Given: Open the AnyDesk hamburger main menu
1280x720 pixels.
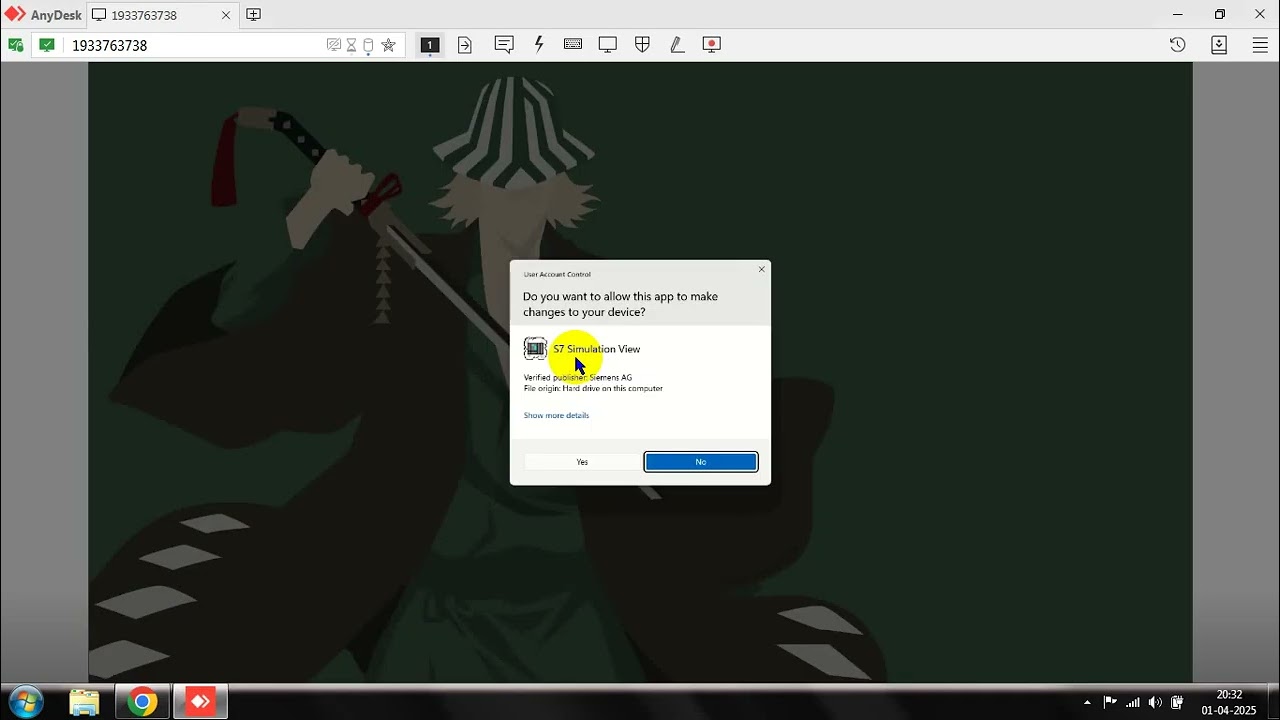Looking at the screenshot, I should 1260,45.
